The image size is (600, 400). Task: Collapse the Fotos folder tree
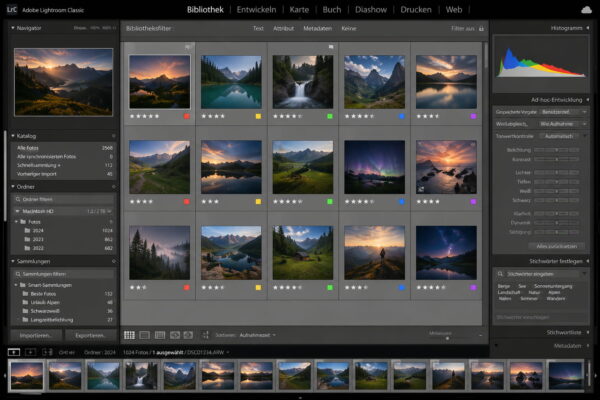(16, 222)
